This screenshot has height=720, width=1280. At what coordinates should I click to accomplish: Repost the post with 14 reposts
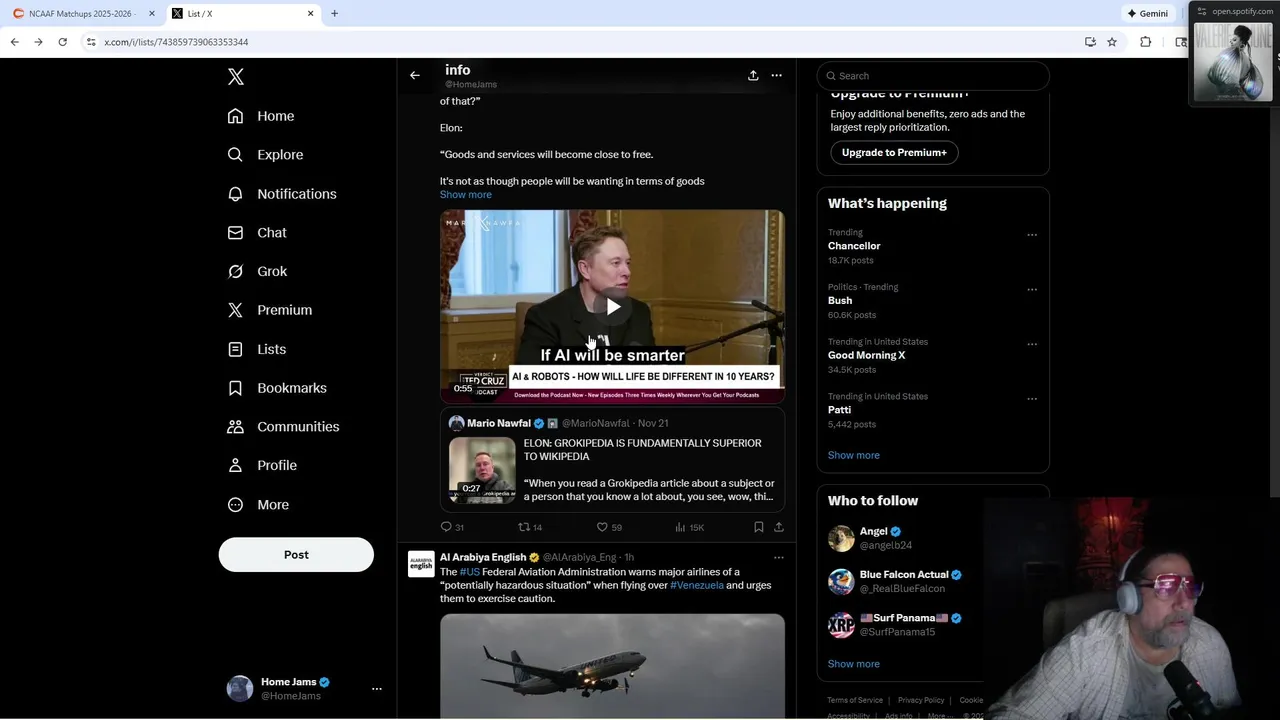point(530,527)
